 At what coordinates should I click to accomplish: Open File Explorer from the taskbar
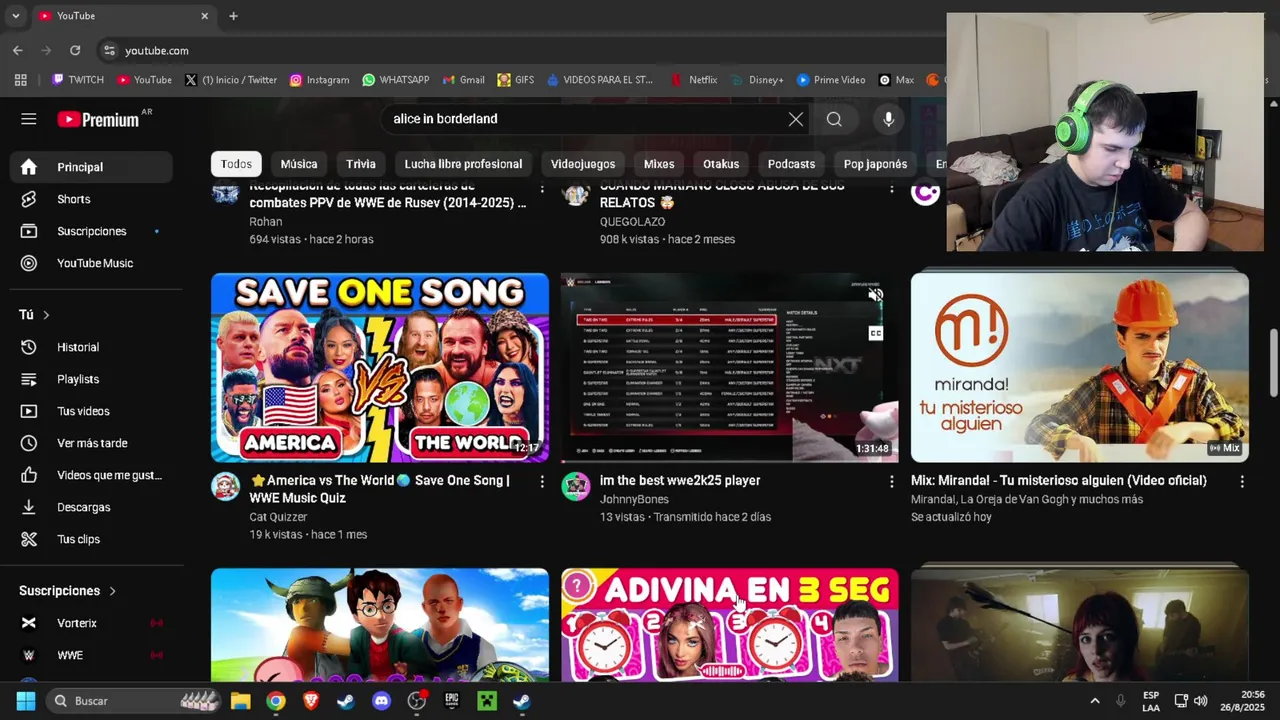click(x=240, y=701)
